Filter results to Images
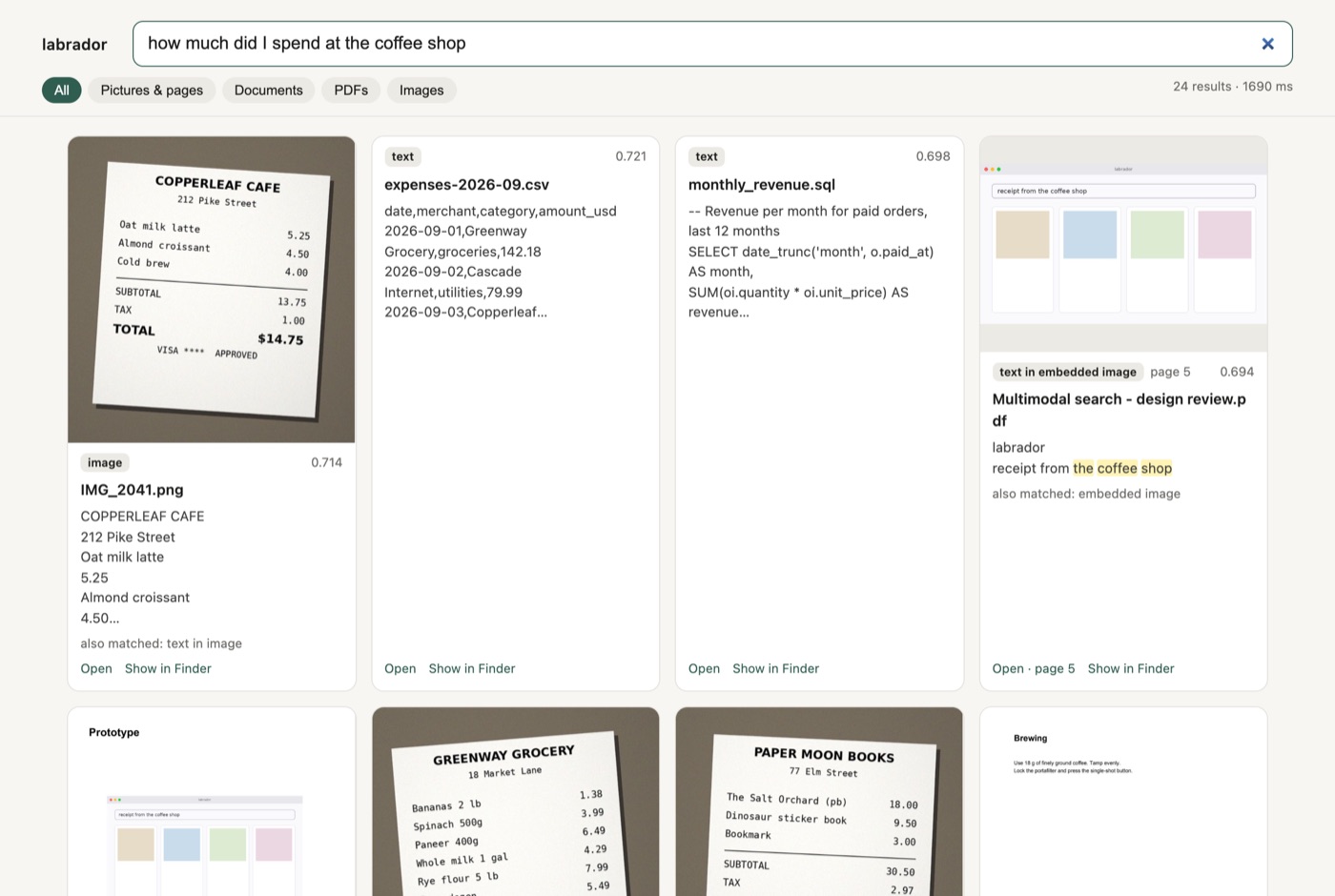 click(421, 91)
